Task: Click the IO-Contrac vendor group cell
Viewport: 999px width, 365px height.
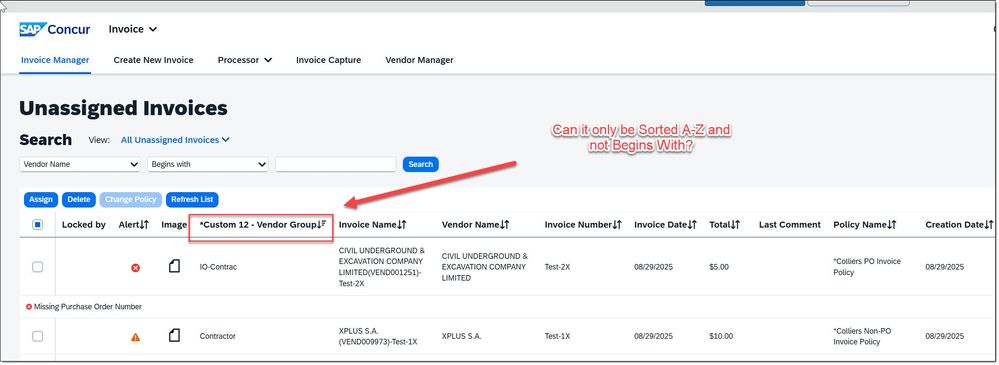Action: point(218,267)
